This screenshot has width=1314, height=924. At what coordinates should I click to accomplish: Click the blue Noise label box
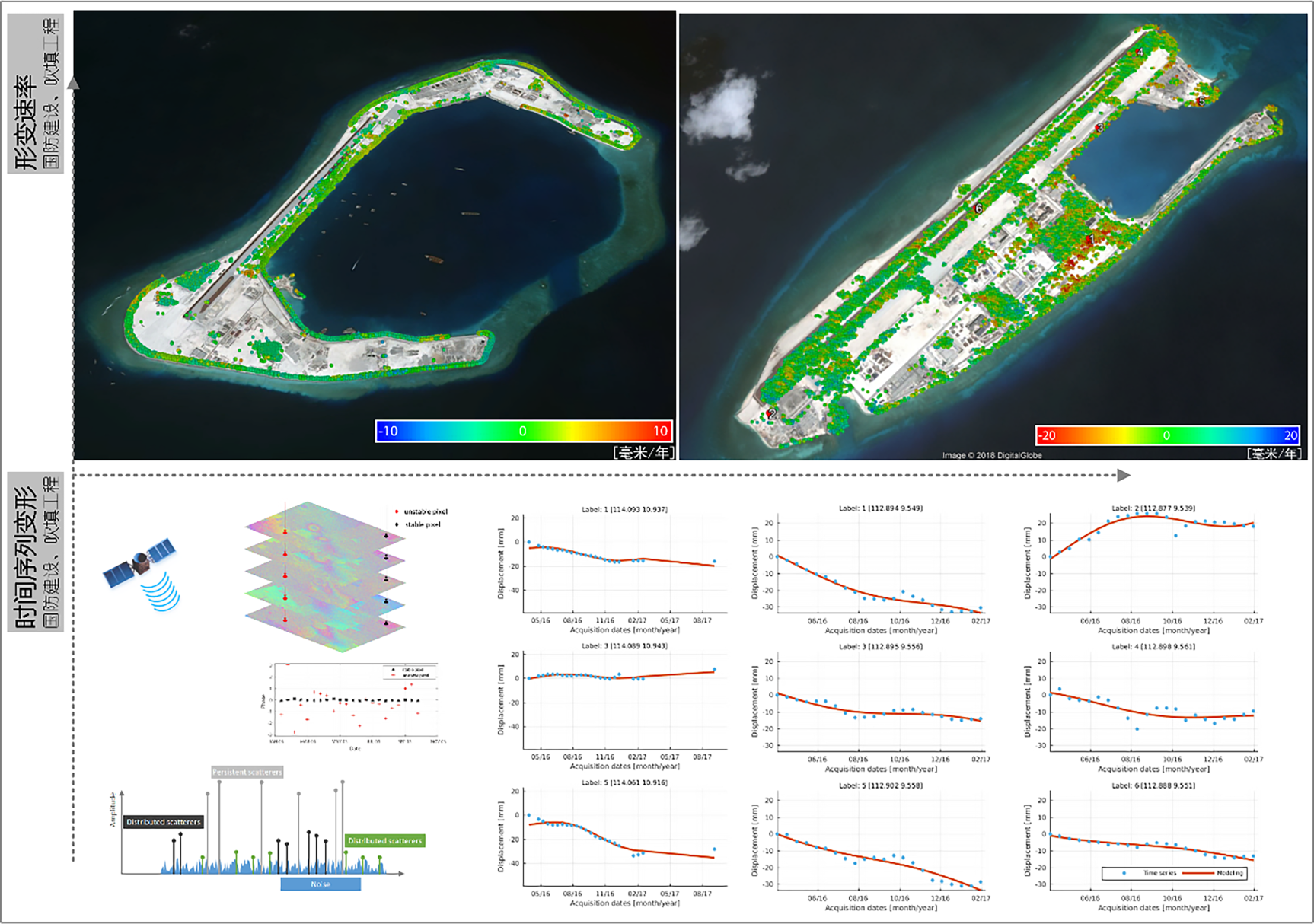[321, 884]
